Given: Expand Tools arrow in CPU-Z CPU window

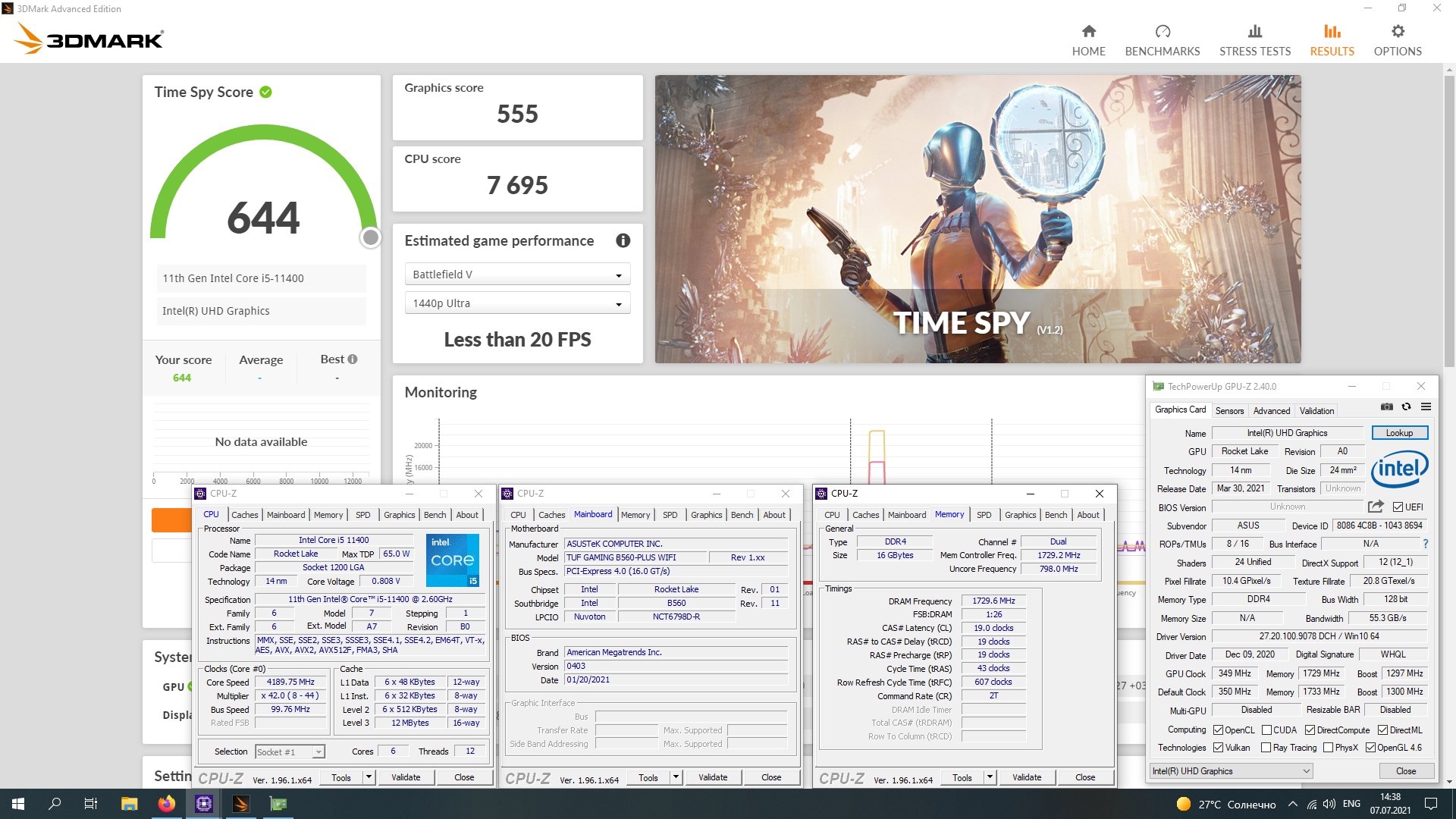Looking at the screenshot, I should coord(369,777).
